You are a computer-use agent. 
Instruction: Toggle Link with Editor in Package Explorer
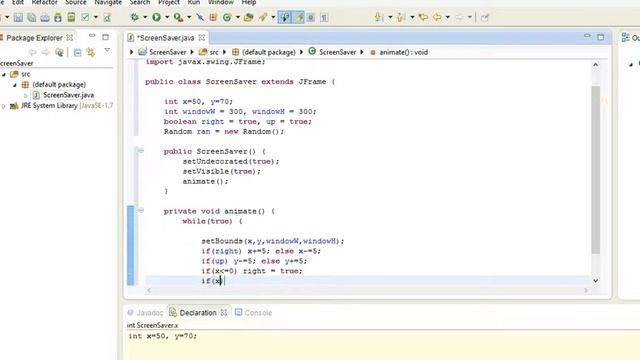91,52
